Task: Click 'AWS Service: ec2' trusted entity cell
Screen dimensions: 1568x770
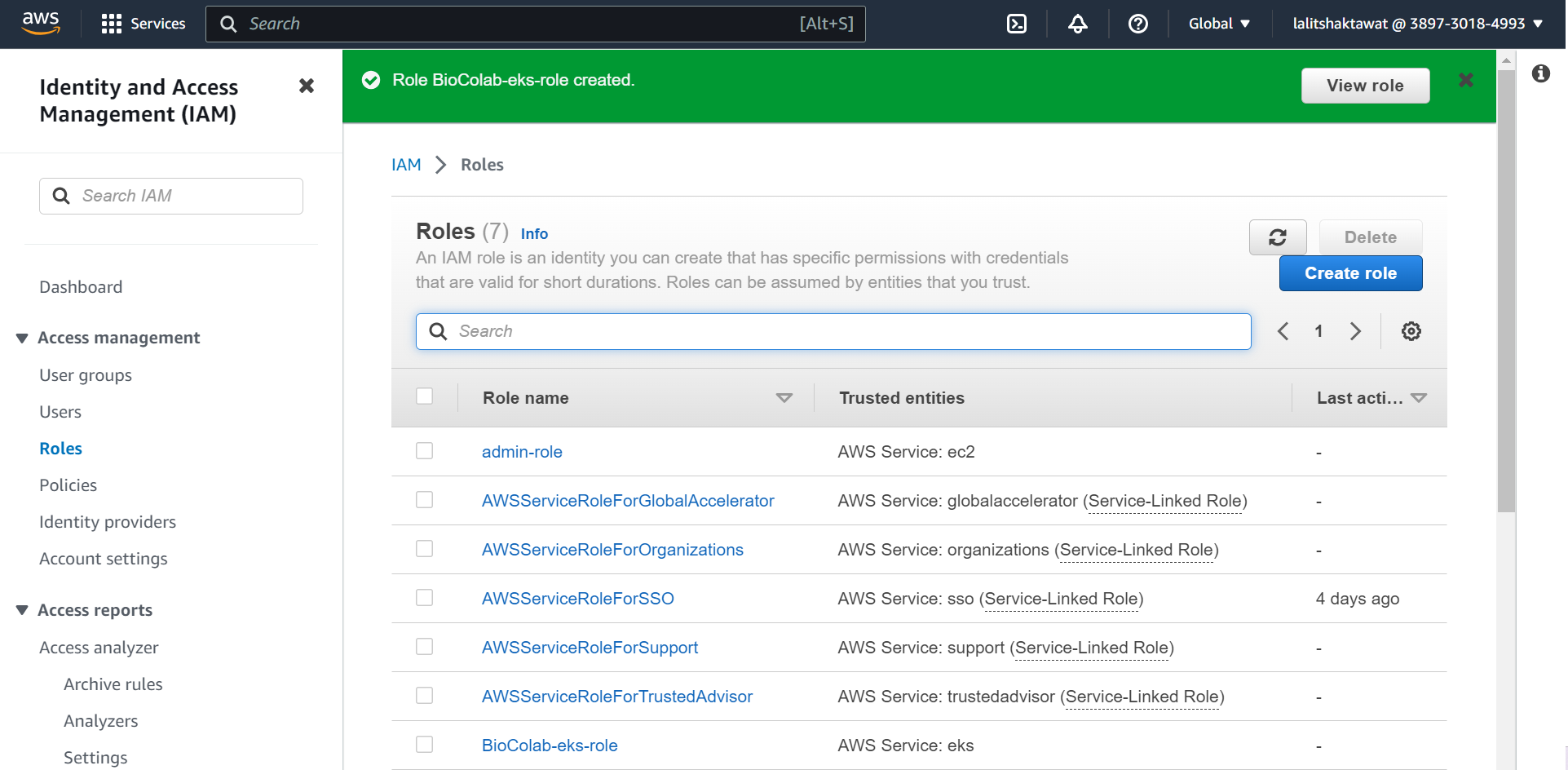Action: tap(906, 452)
